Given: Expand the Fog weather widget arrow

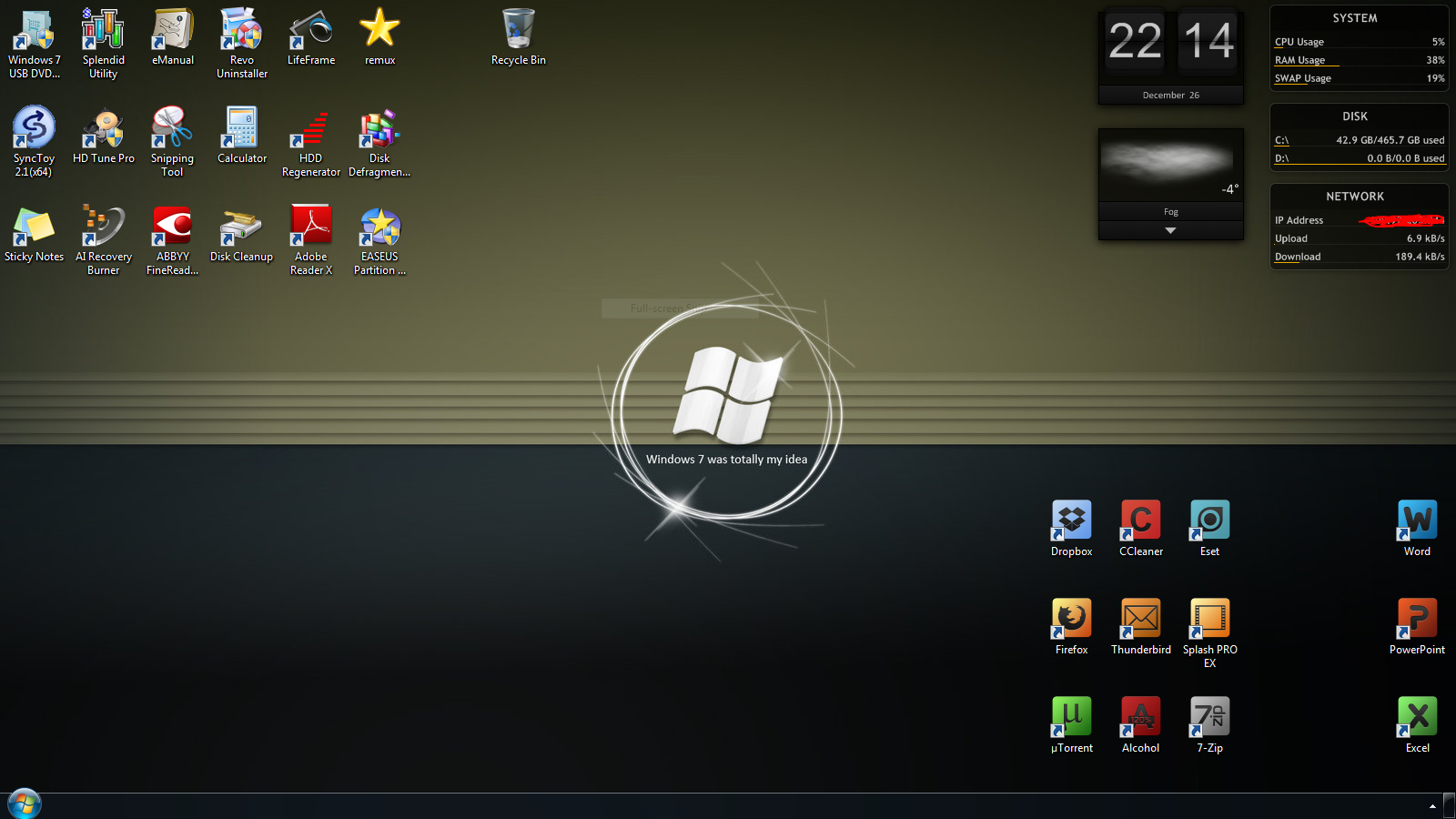Looking at the screenshot, I should 1171,231.
